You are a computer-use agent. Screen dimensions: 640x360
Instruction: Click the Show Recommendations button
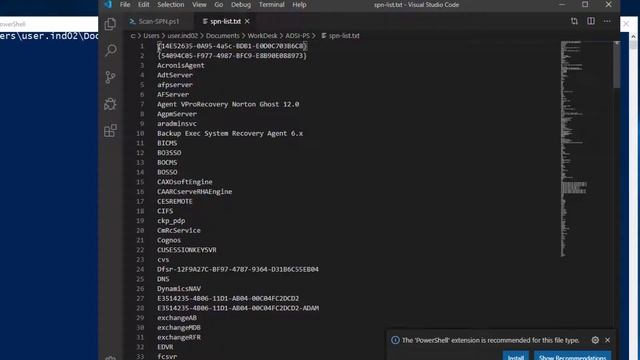pyautogui.click(x=573, y=357)
